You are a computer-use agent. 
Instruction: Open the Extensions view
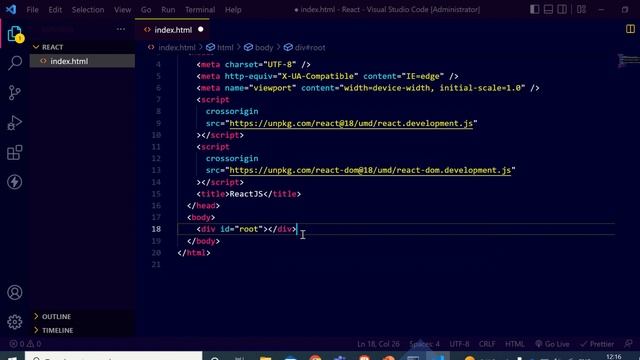(15, 152)
